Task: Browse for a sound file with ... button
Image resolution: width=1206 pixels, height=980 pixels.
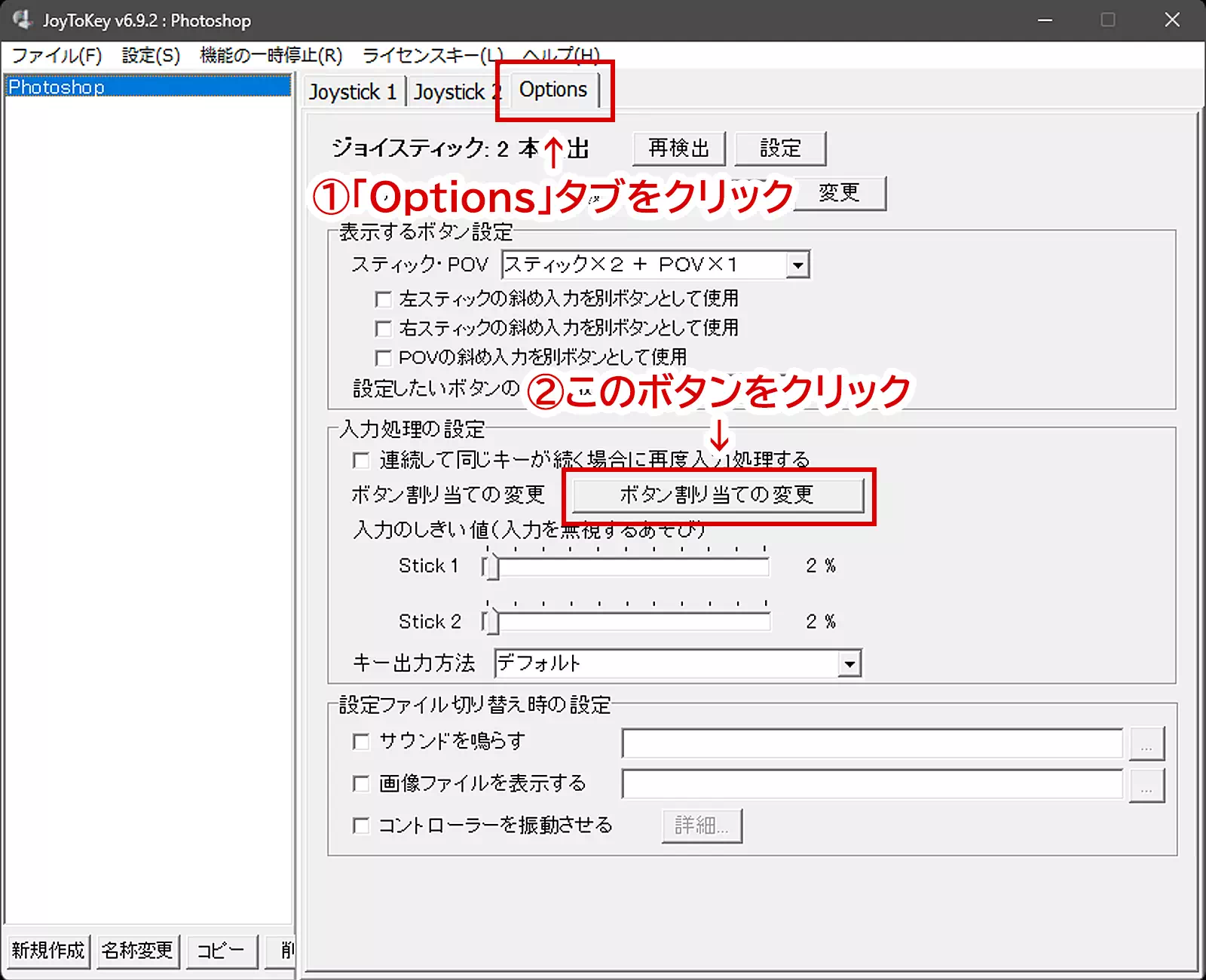Action: [x=1146, y=744]
